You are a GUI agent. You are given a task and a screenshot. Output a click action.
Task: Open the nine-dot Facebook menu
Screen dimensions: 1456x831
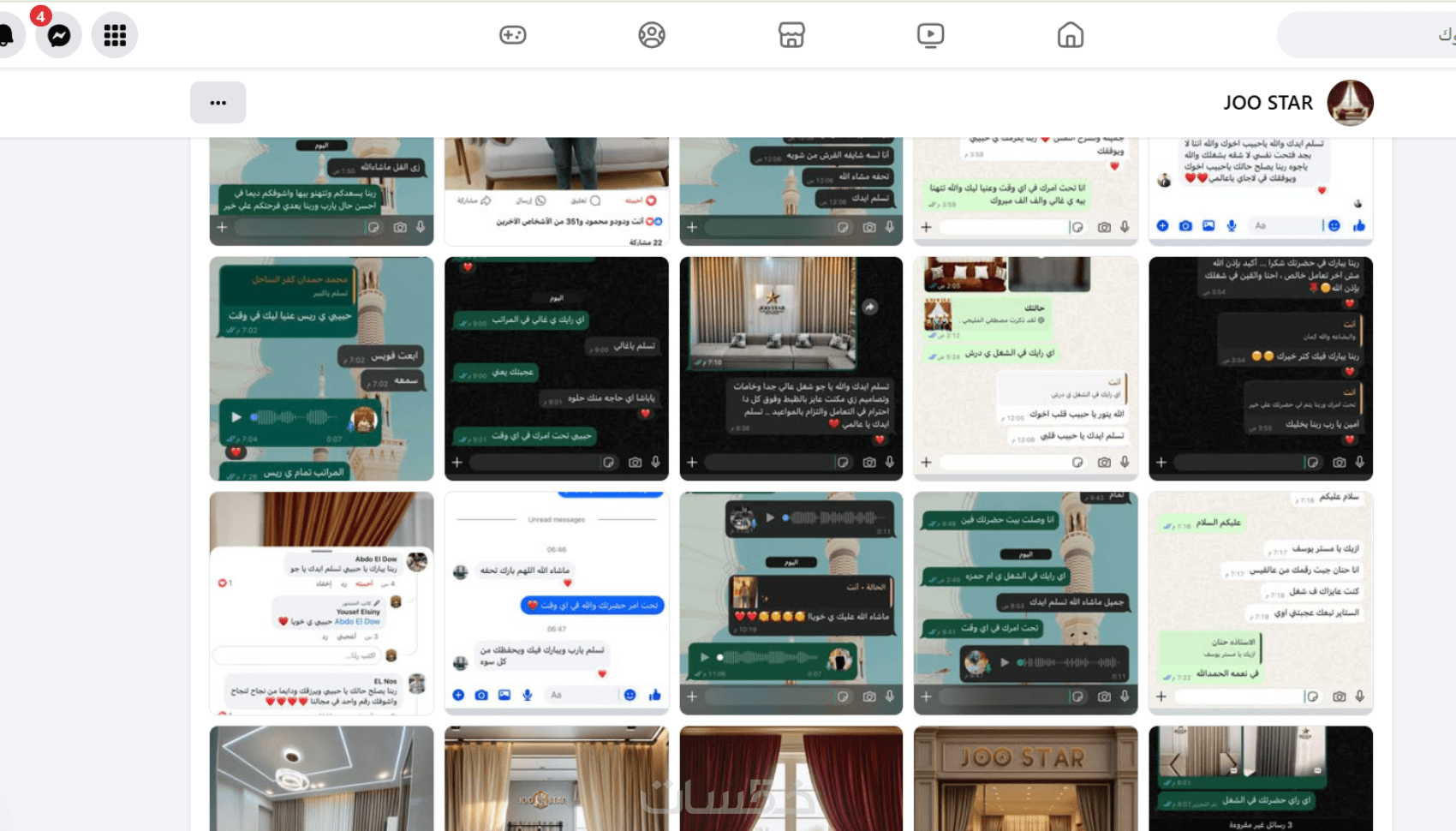click(x=115, y=35)
